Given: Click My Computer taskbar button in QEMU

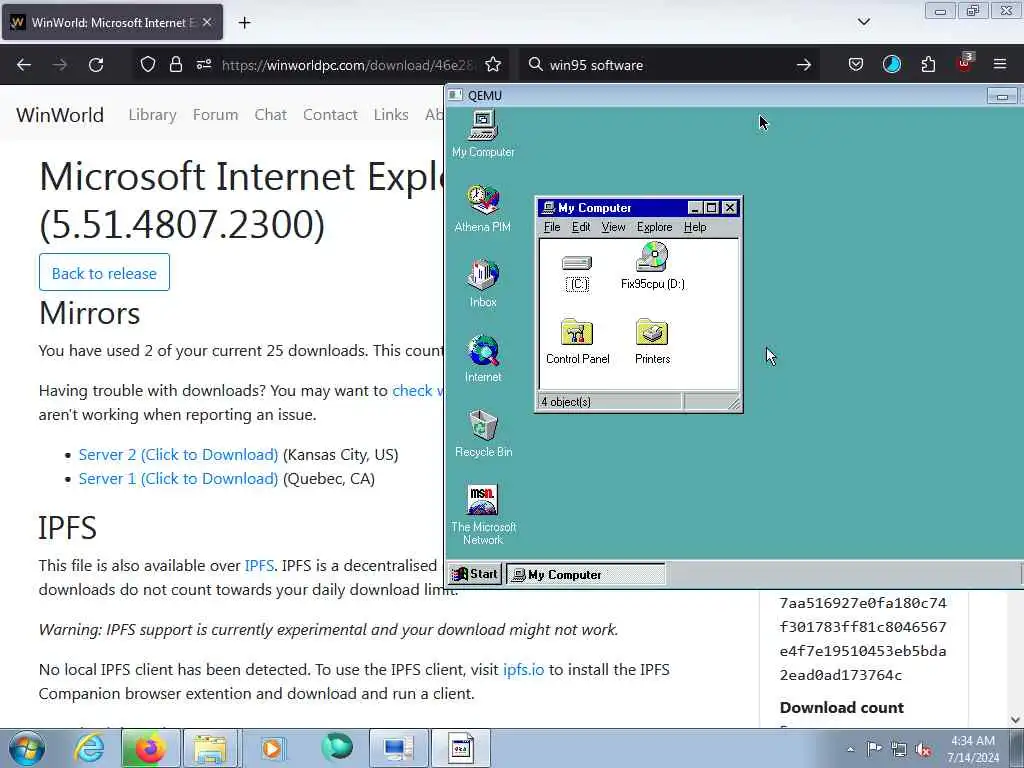Looking at the screenshot, I should (586, 575).
